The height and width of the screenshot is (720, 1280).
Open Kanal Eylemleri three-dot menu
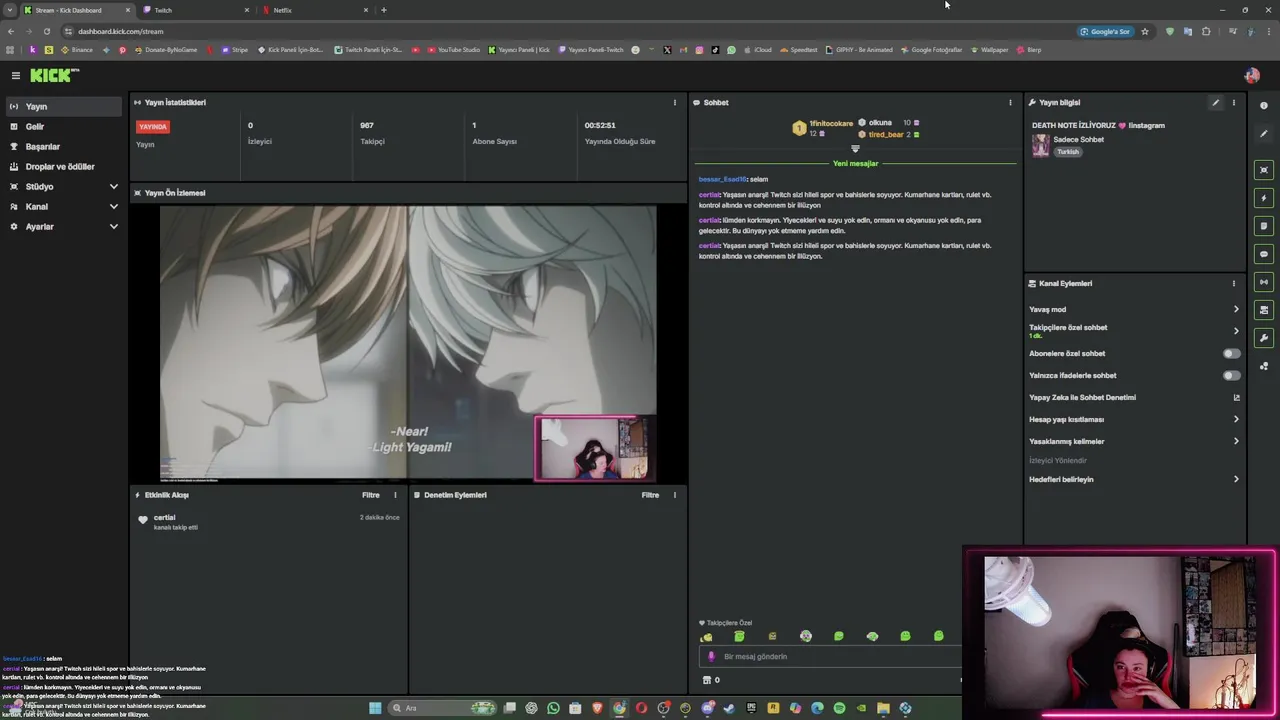pyautogui.click(x=1233, y=283)
